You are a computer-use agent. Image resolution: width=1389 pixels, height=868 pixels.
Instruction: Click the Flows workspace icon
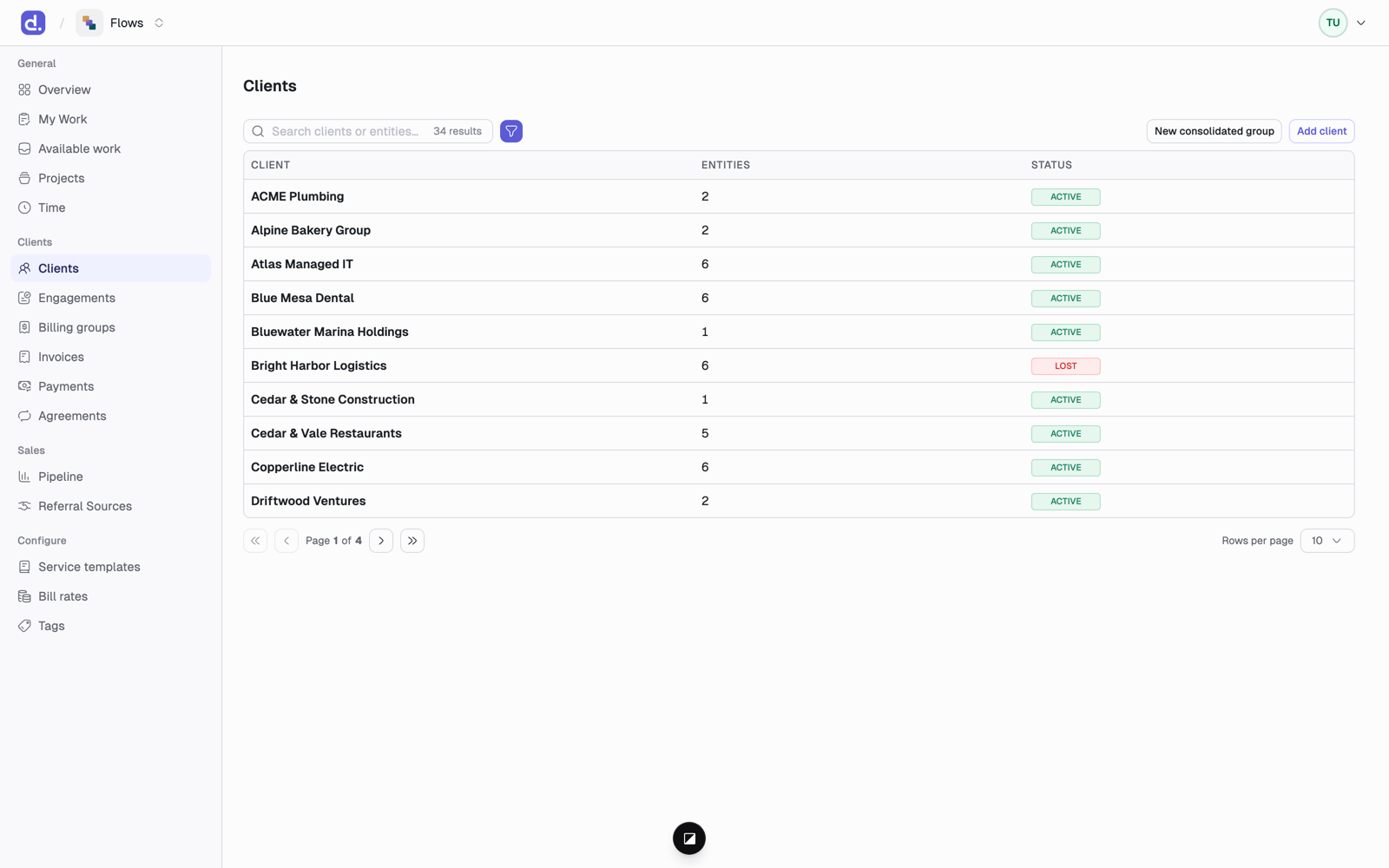[89, 23]
